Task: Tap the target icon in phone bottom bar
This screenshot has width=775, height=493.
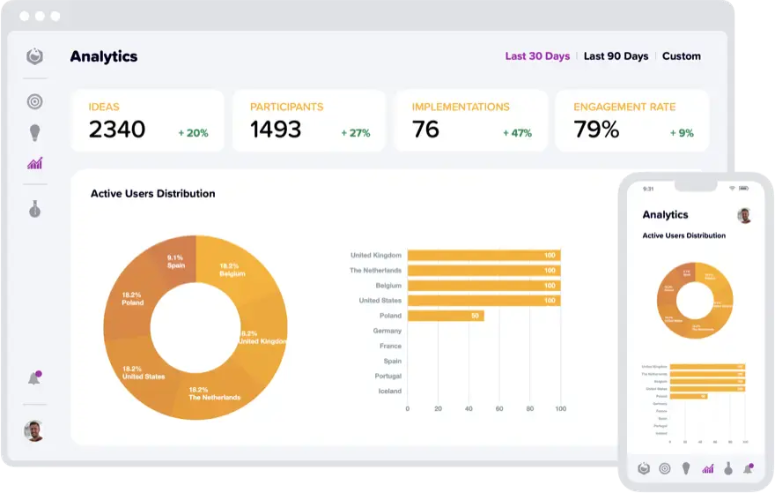Action: click(x=665, y=468)
